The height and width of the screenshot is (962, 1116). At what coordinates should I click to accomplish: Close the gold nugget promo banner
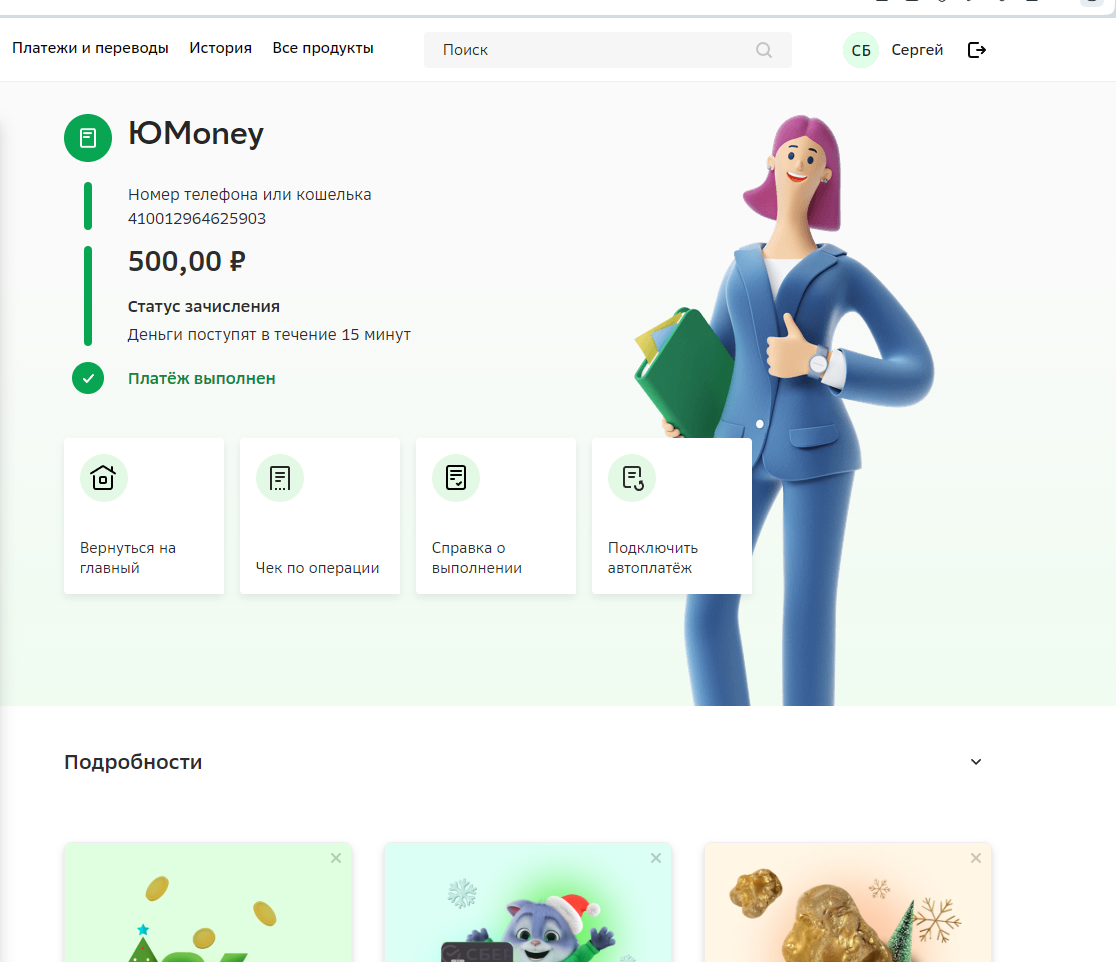[x=976, y=858]
